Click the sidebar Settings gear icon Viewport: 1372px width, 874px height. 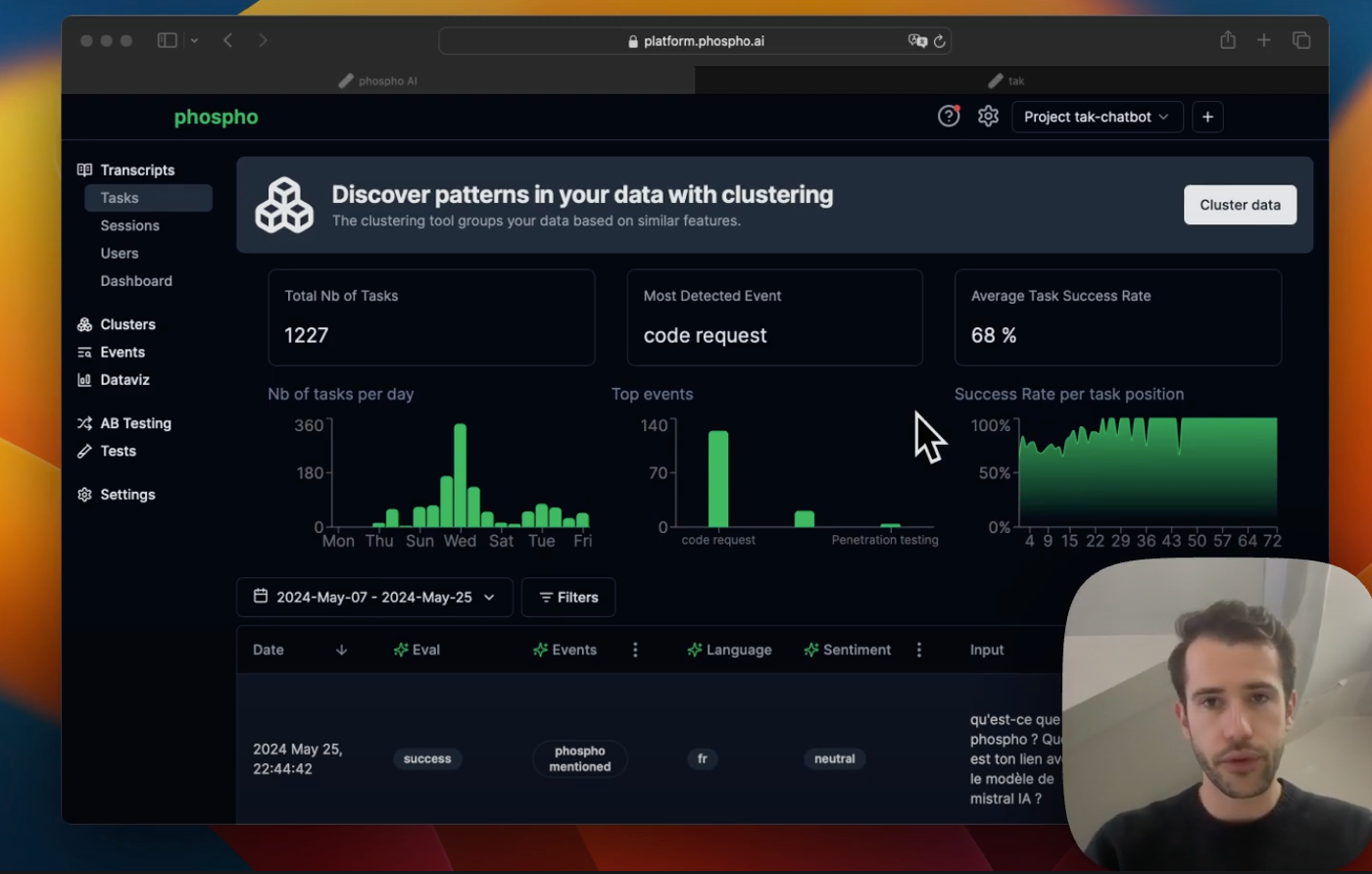(x=84, y=495)
